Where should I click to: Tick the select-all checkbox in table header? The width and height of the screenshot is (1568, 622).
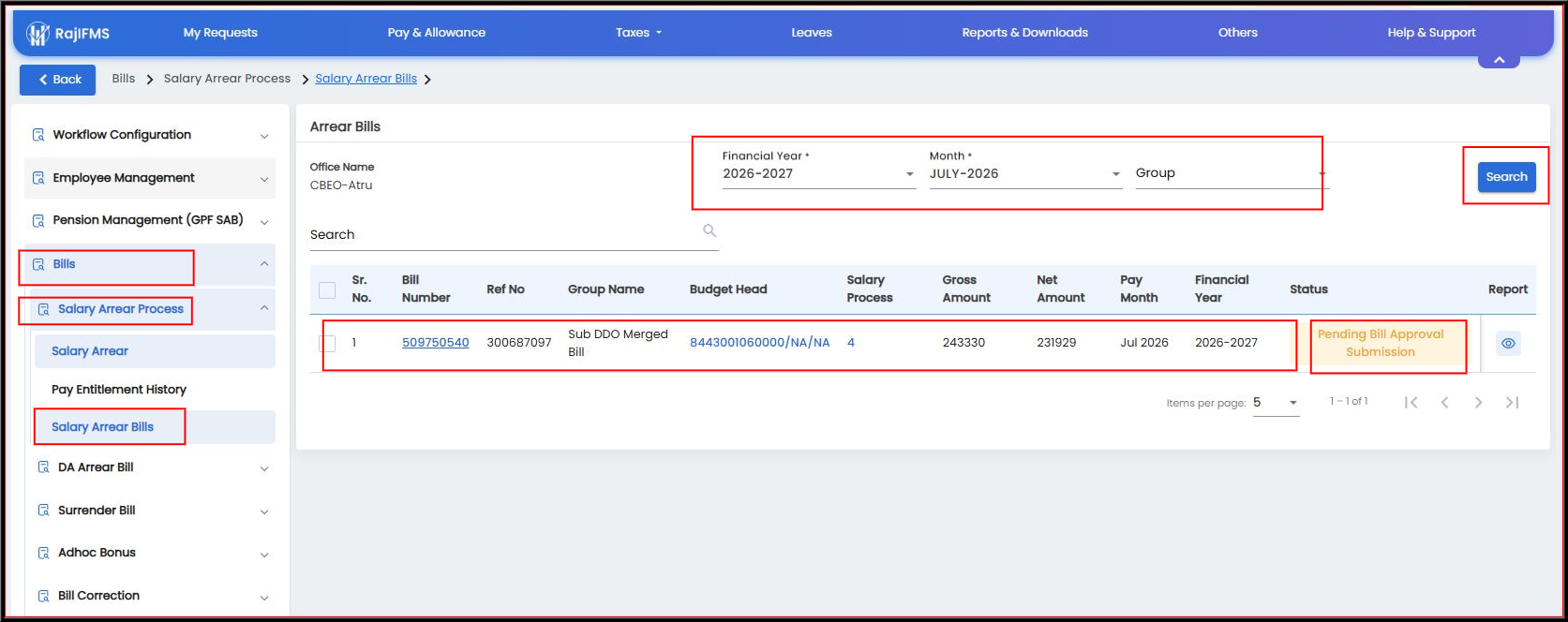pyautogui.click(x=327, y=289)
